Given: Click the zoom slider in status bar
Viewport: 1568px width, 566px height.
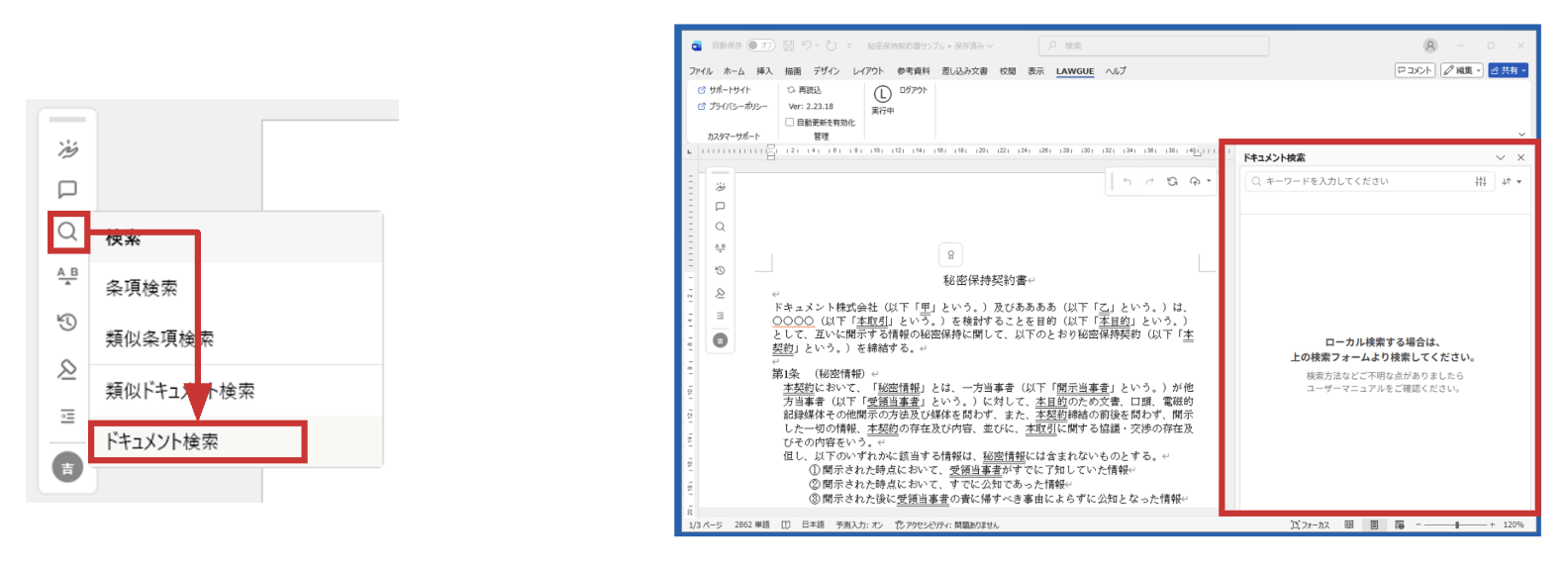Looking at the screenshot, I should [x=1457, y=525].
